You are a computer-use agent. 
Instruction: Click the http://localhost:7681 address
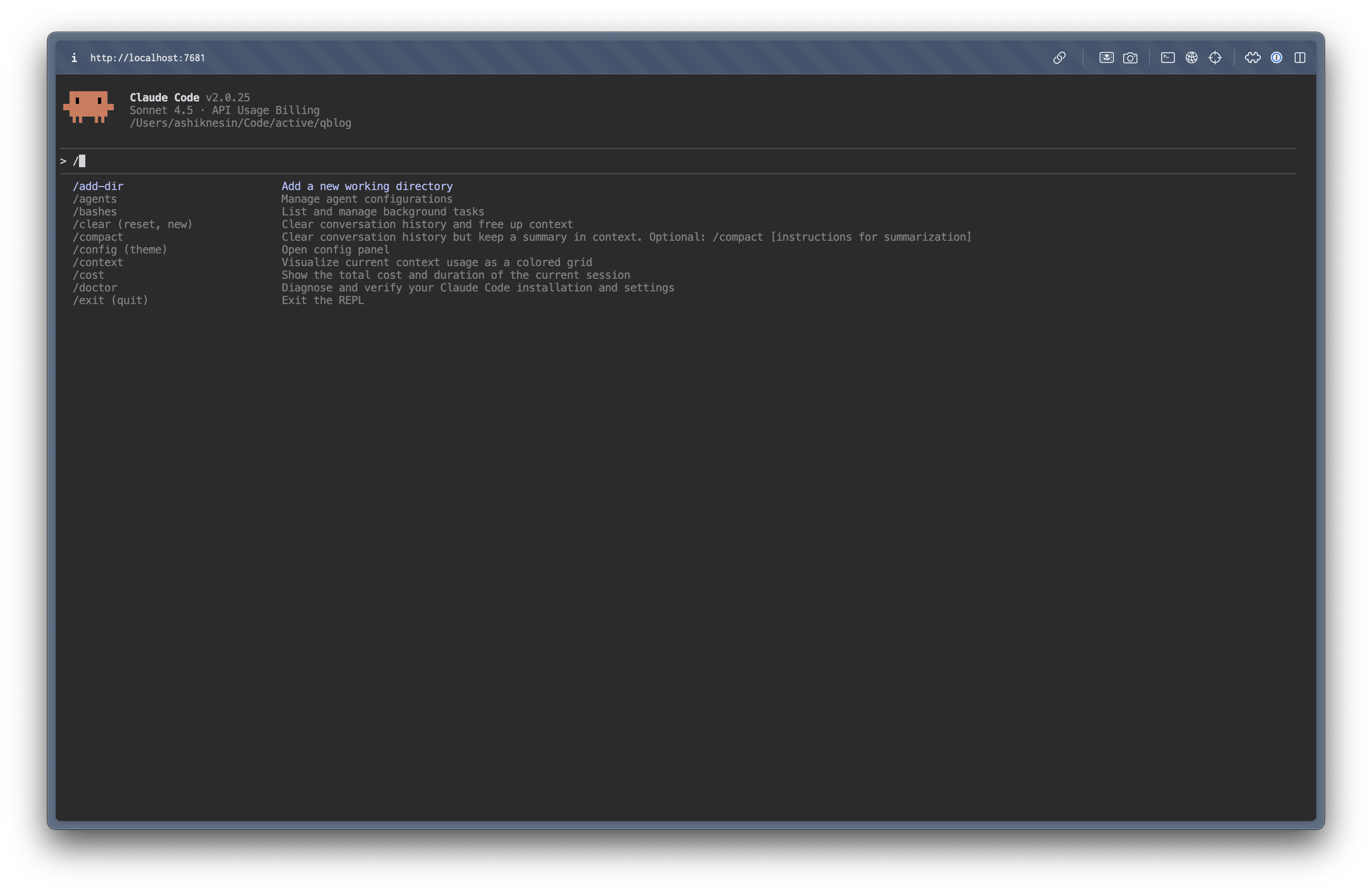[x=147, y=57]
